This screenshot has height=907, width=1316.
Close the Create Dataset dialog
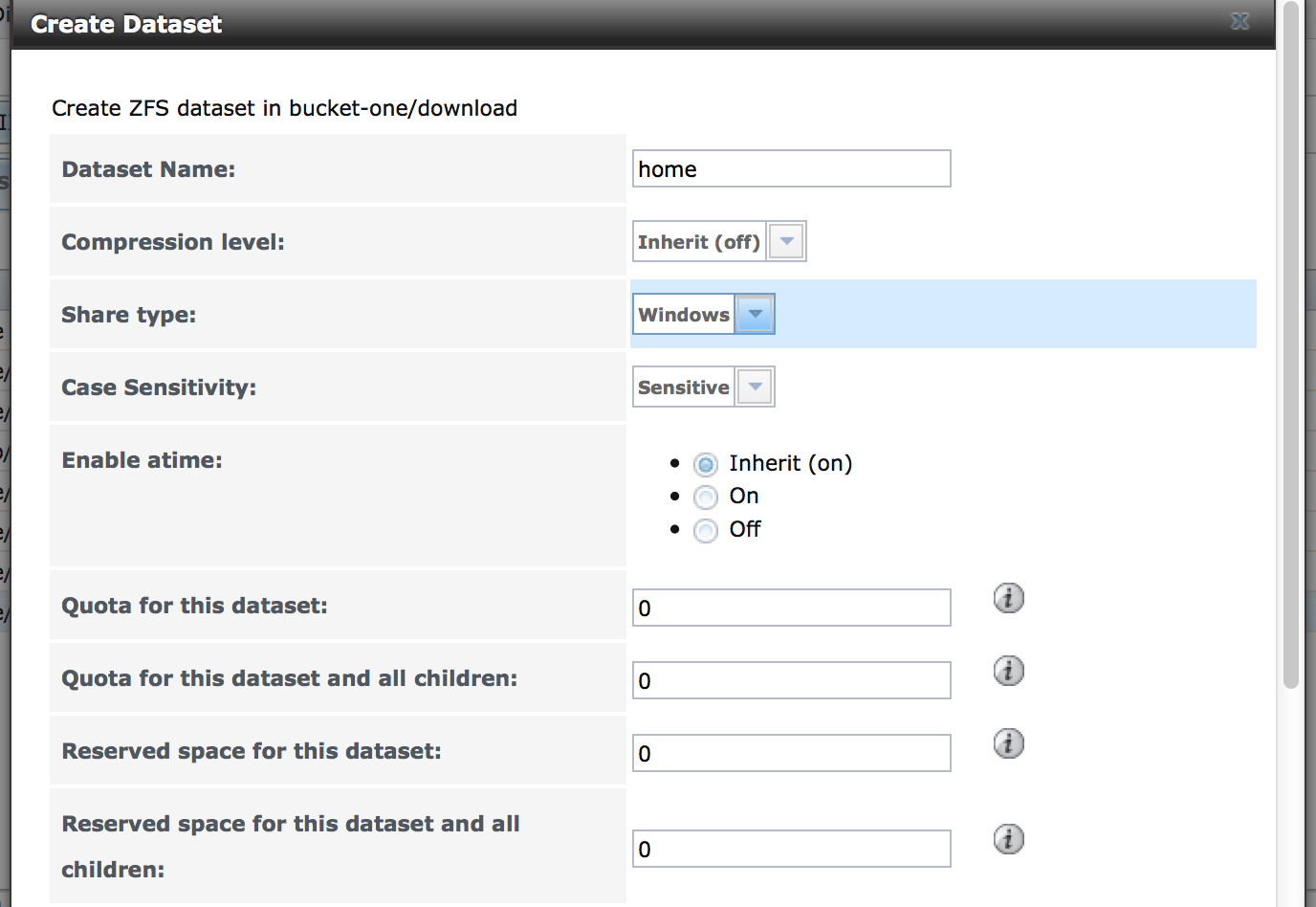pyautogui.click(x=1240, y=22)
